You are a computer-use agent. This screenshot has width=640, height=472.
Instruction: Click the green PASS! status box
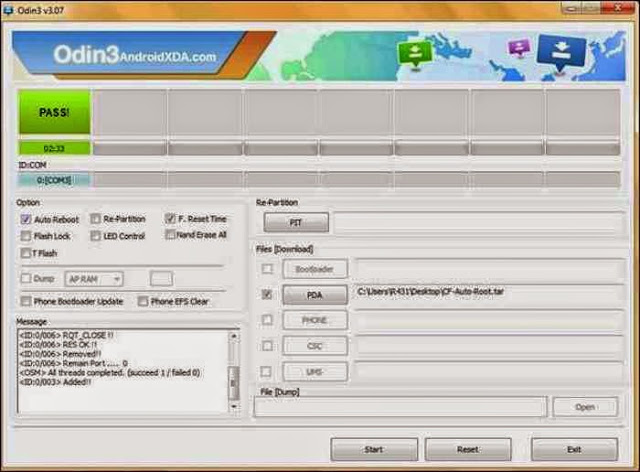click(x=54, y=112)
